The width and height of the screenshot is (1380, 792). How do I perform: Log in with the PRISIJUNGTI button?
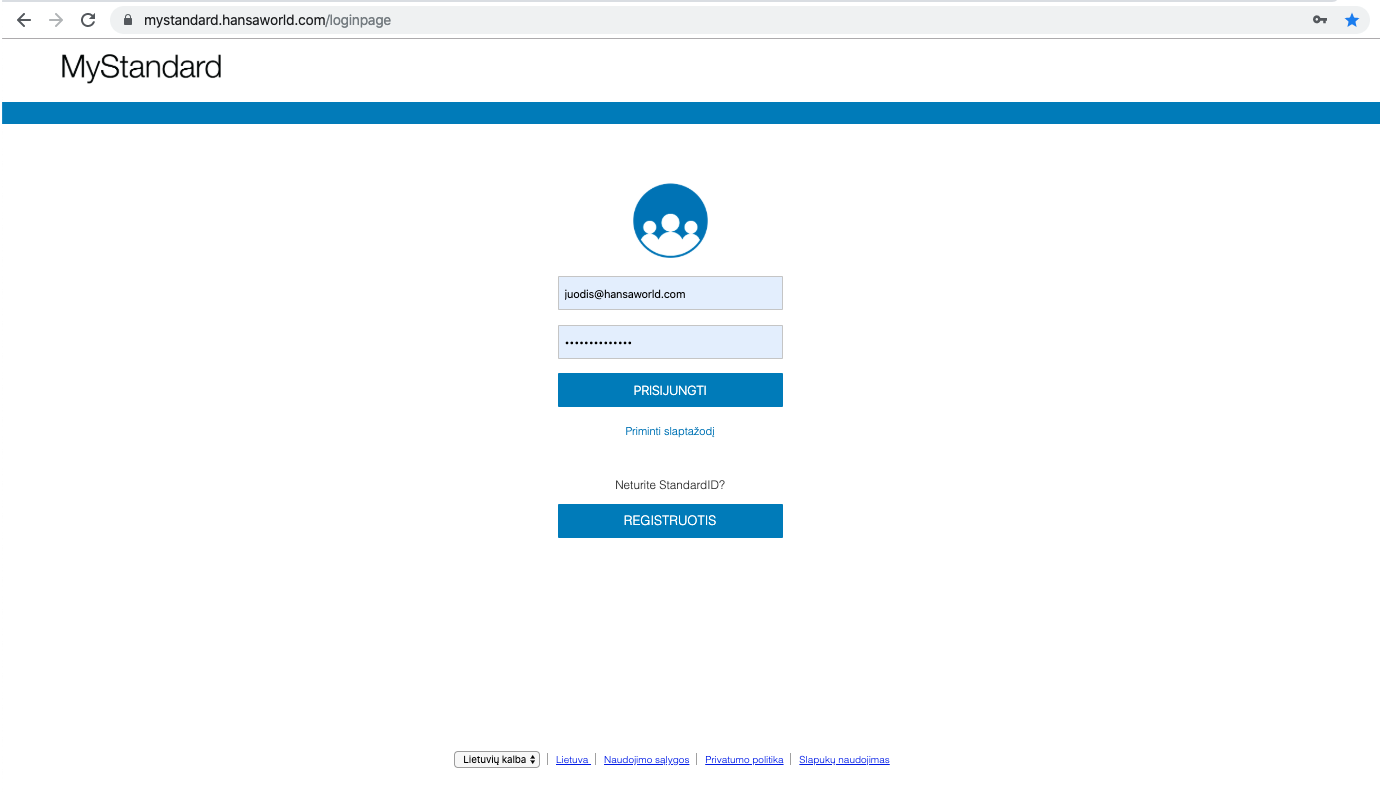[x=670, y=390]
